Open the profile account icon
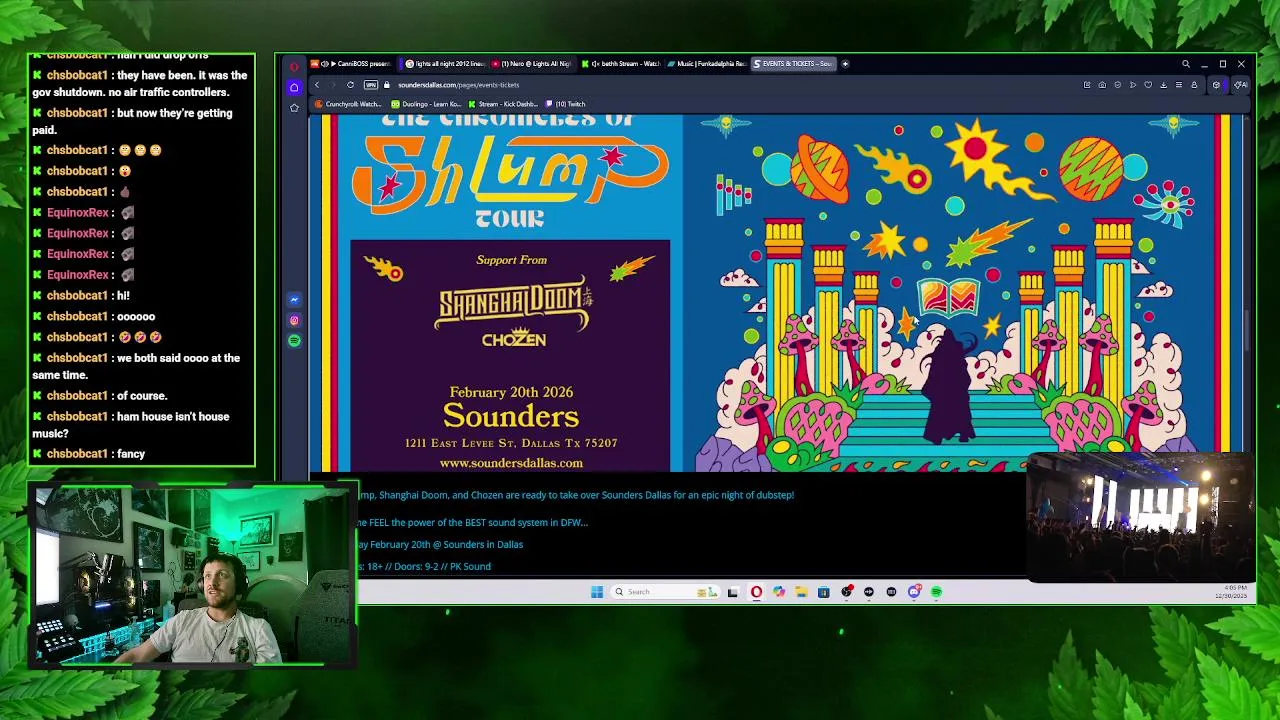This screenshot has height=720, width=1280. click(1194, 85)
